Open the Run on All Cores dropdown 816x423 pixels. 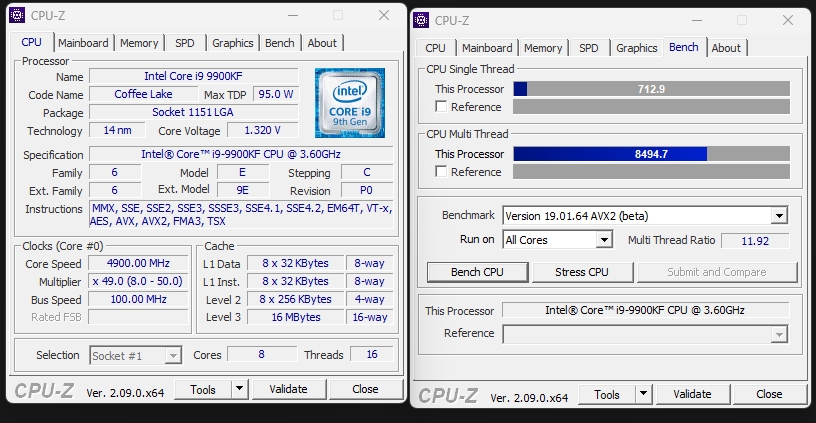click(604, 240)
